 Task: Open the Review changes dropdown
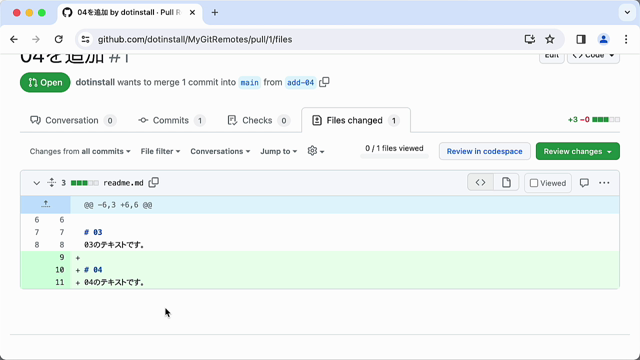578,151
